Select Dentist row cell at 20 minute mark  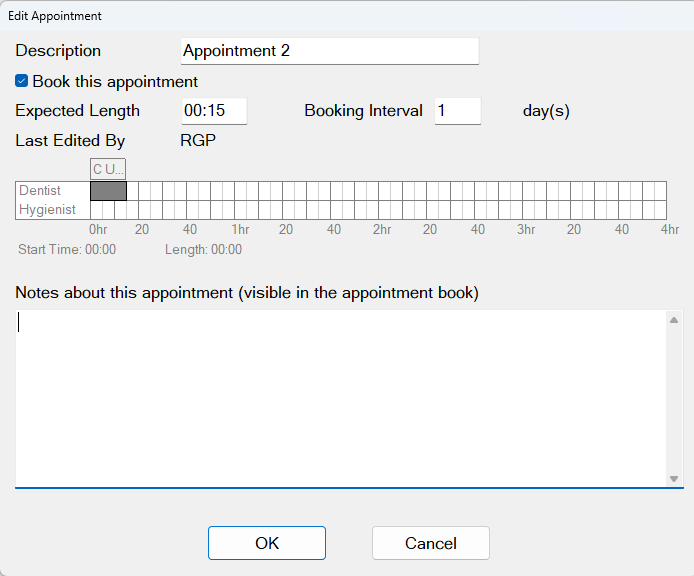(144, 191)
